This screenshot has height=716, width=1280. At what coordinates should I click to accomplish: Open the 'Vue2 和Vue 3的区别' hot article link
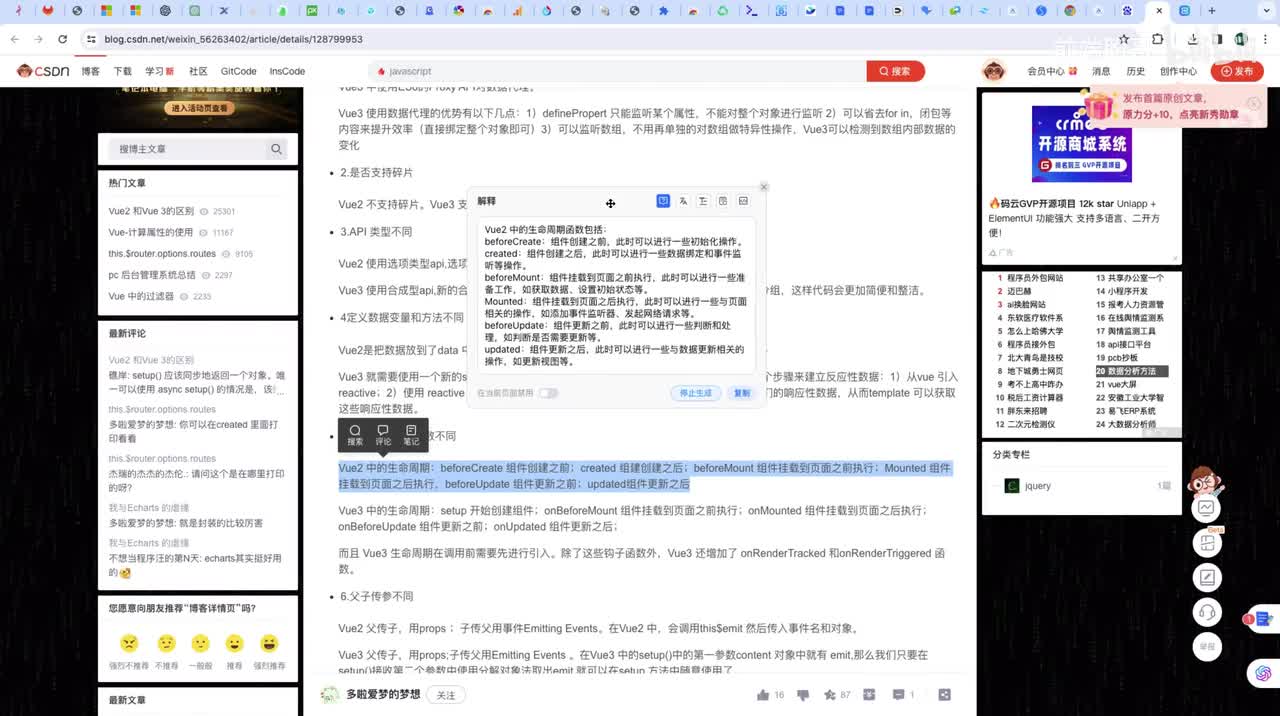151,212
